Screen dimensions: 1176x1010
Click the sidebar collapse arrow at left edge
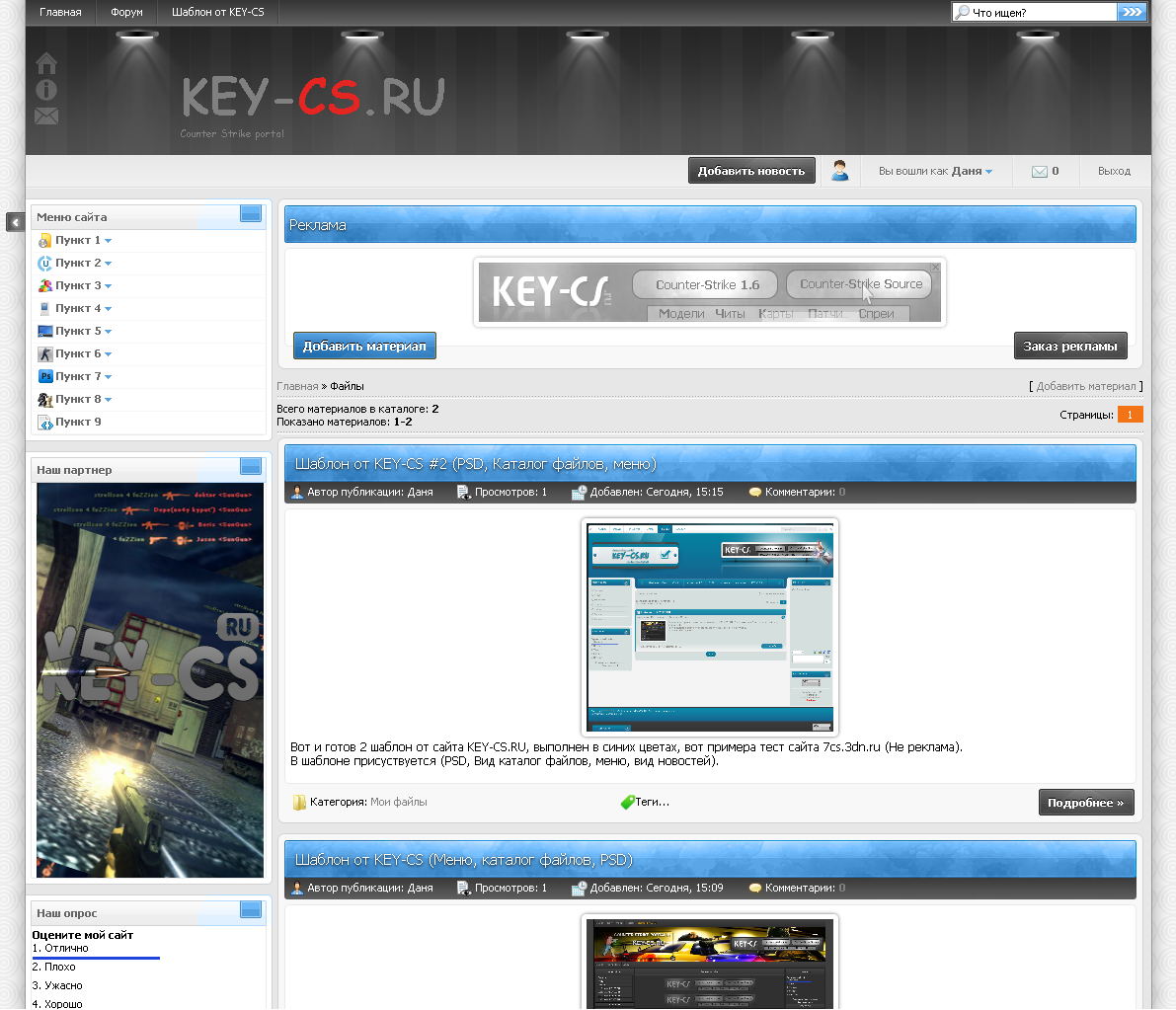15,222
